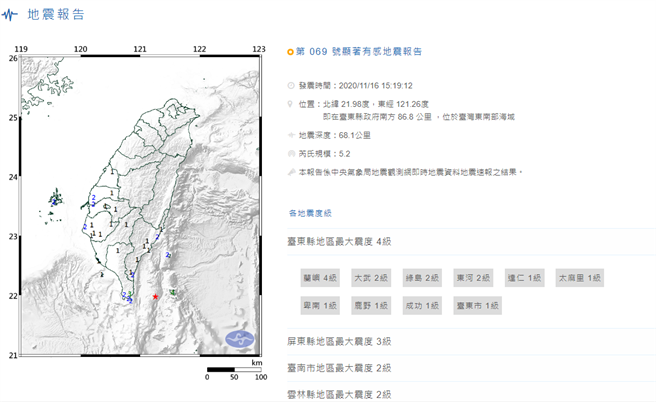Click the orange circle beside report number 069

pos(290,51)
